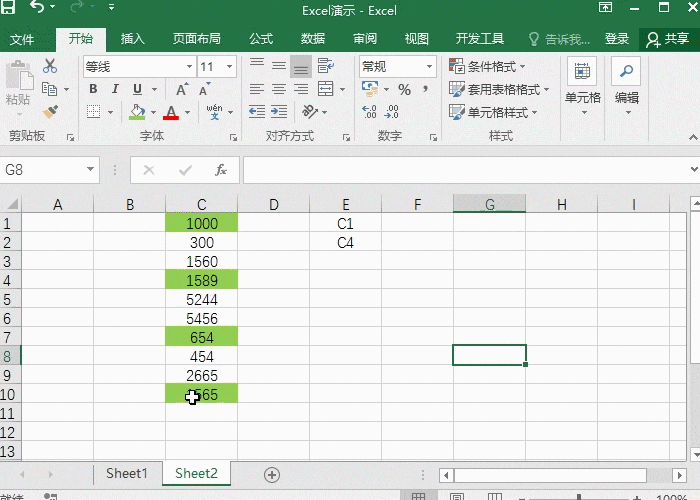Switch to Sheet1 tab
This screenshot has height=500, width=700.
pos(127,473)
